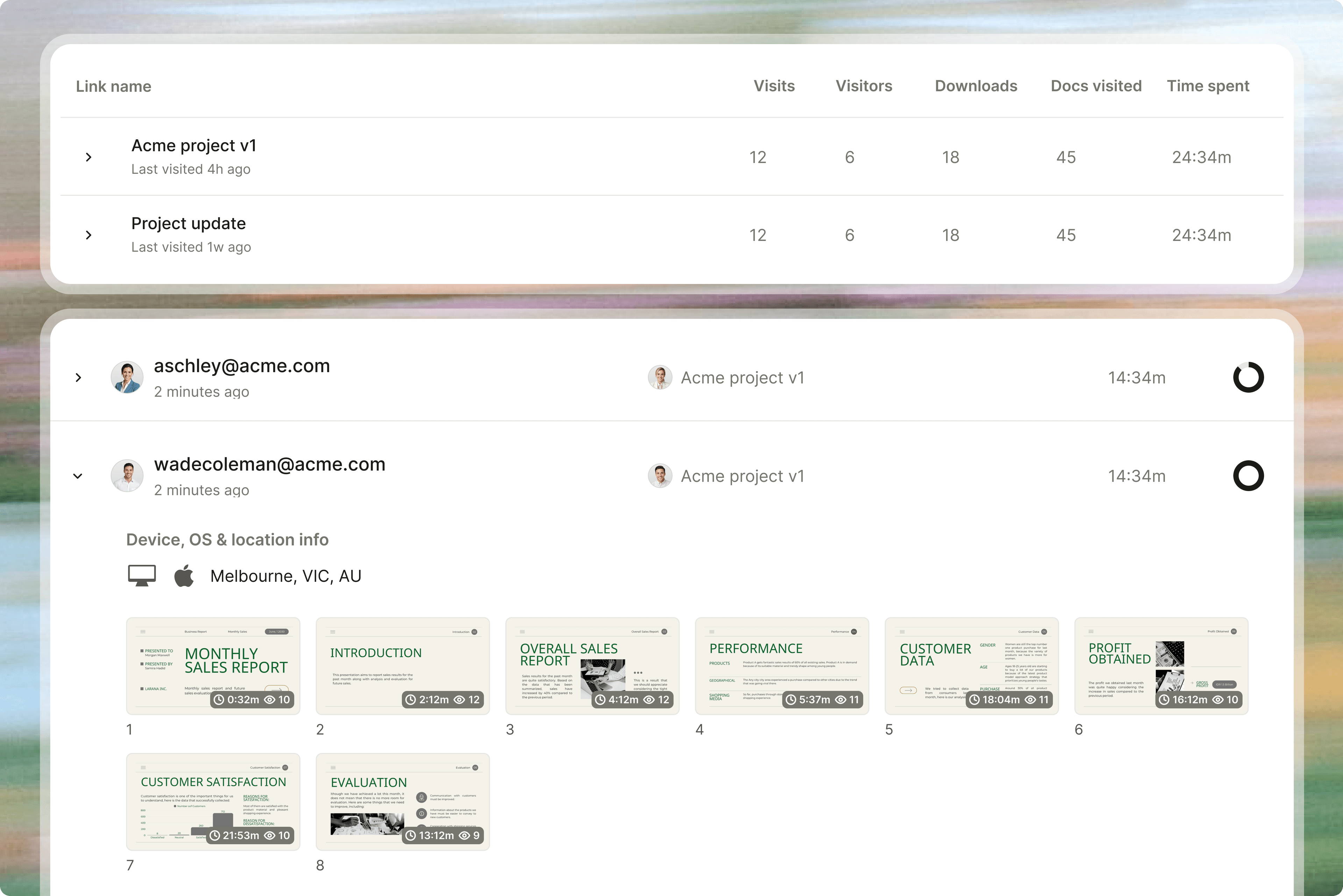1343x896 pixels.
Task: Click the Time spent column header
Action: [x=1208, y=86]
